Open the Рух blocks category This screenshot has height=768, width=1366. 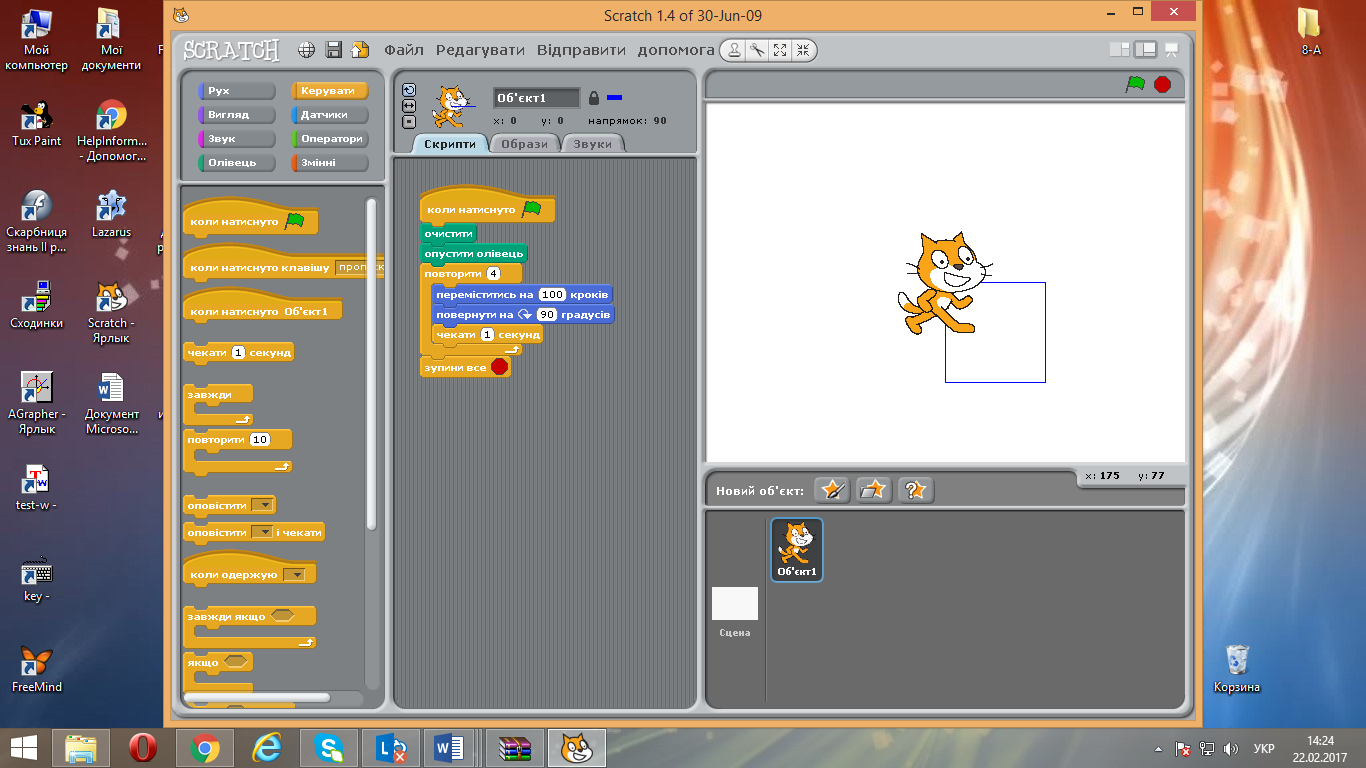(237, 91)
